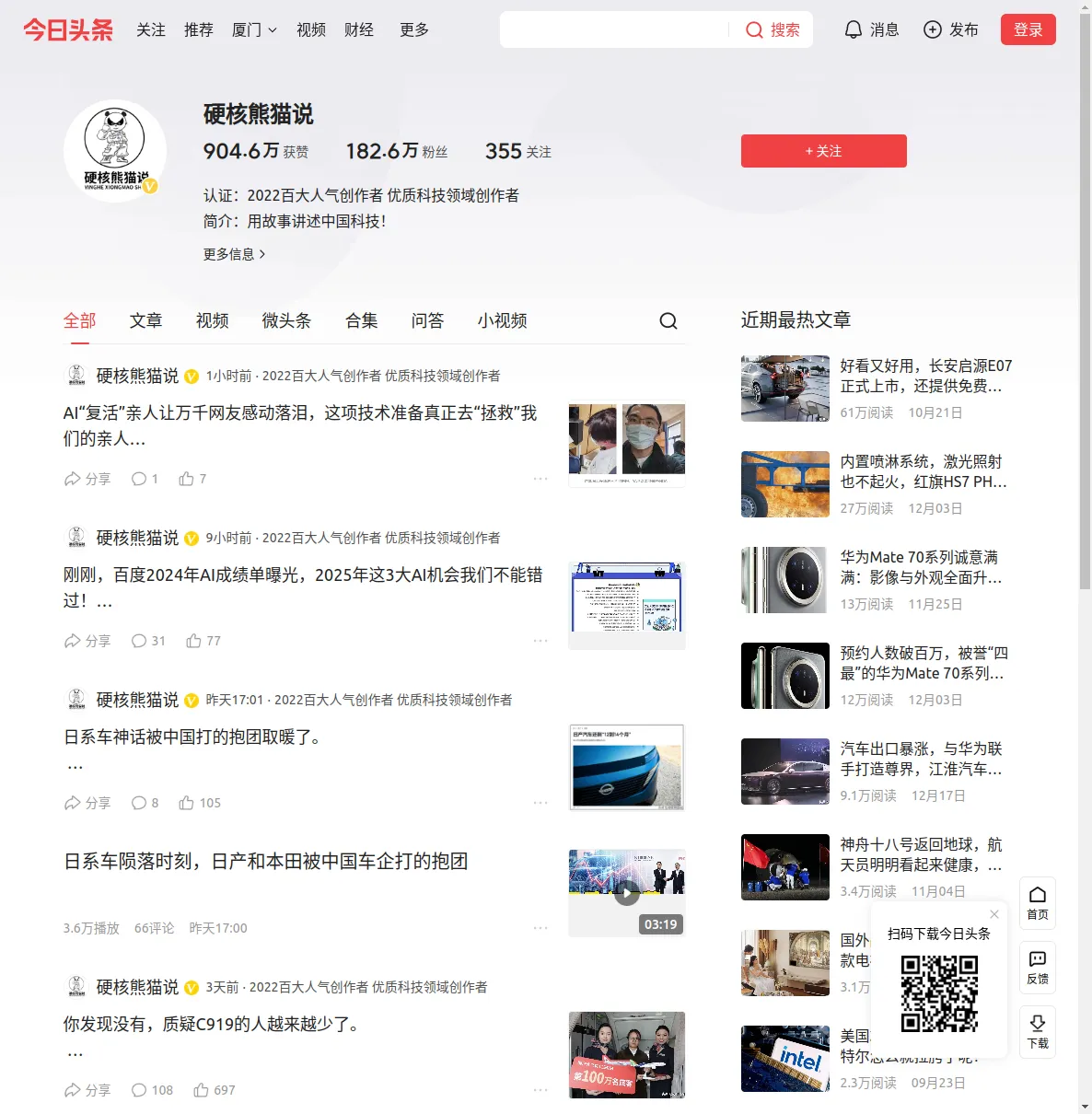Viewport: 1092px width, 1114px height.
Task: Open 视频 in the top navigation bar
Action: pos(311,29)
